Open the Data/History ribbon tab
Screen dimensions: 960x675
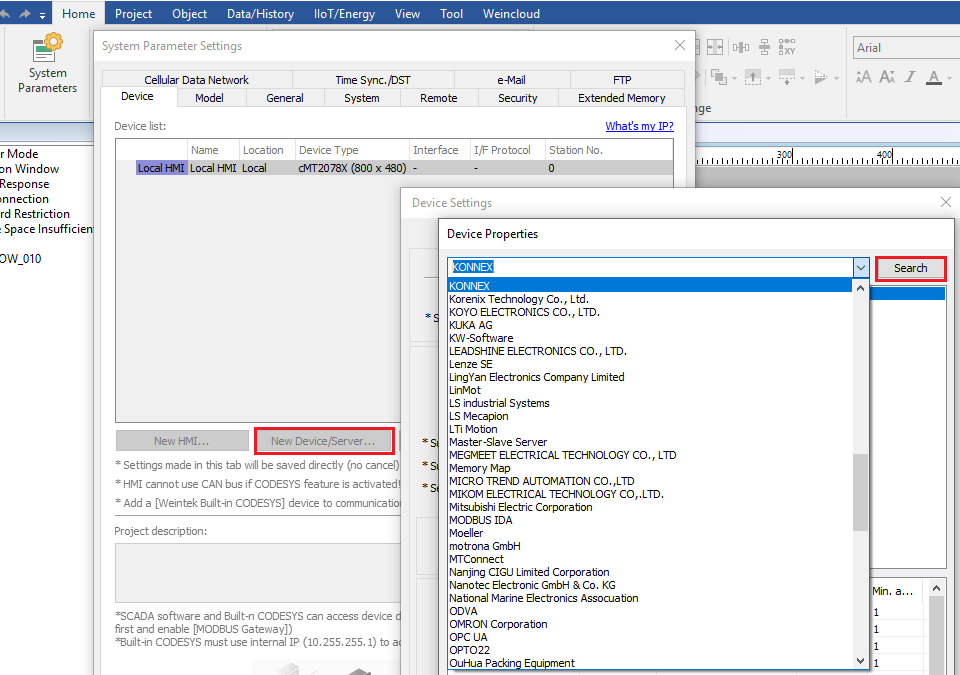point(260,13)
